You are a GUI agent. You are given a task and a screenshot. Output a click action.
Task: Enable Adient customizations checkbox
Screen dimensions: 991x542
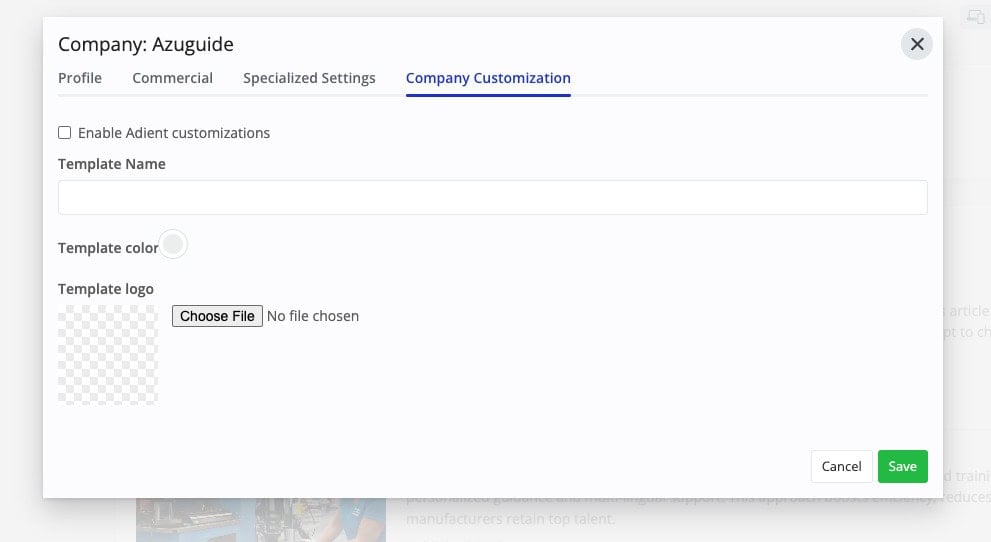[x=65, y=133]
